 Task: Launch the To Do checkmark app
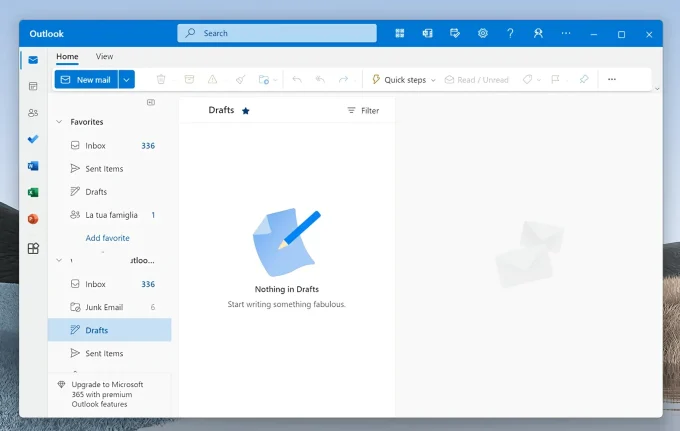(x=33, y=139)
